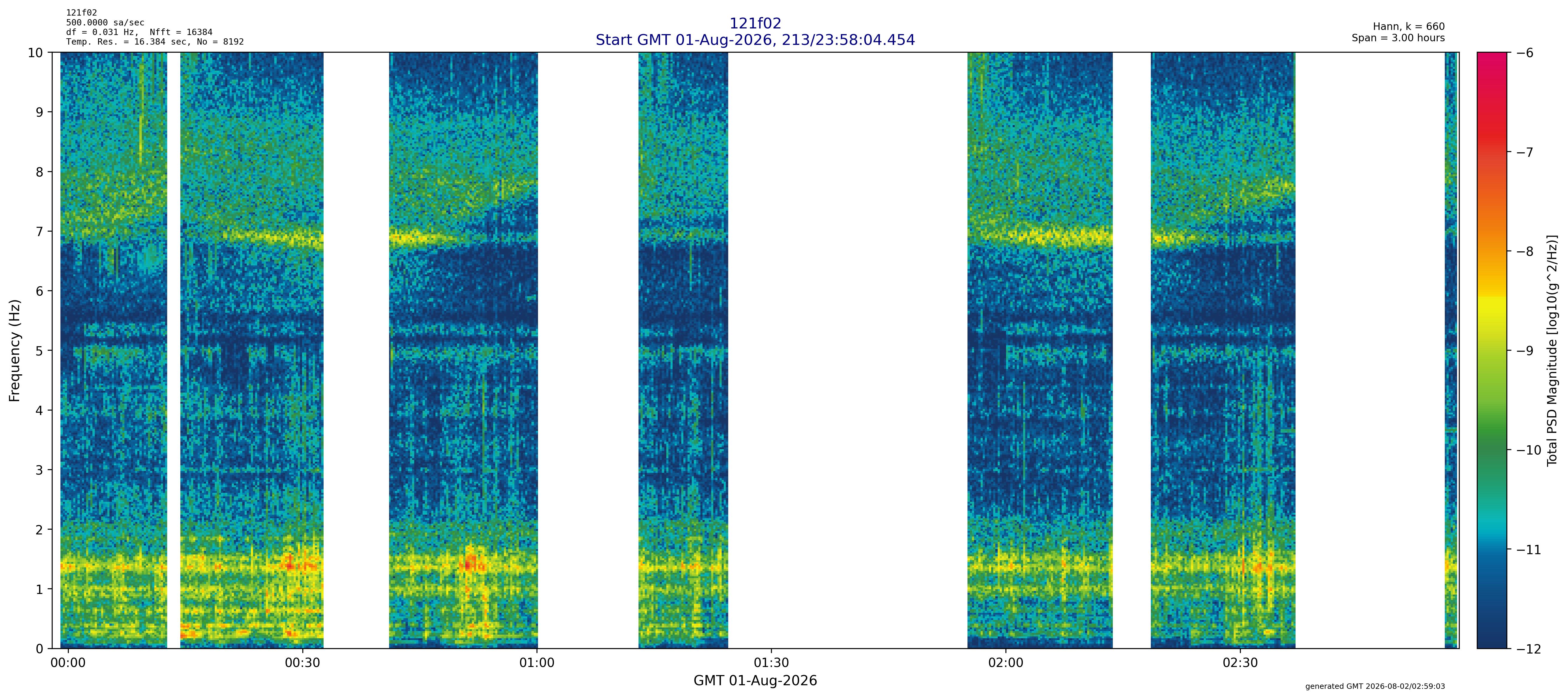Click the centered plot title "121f02"
The height and width of the screenshot is (699, 1568).
coord(755,24)
